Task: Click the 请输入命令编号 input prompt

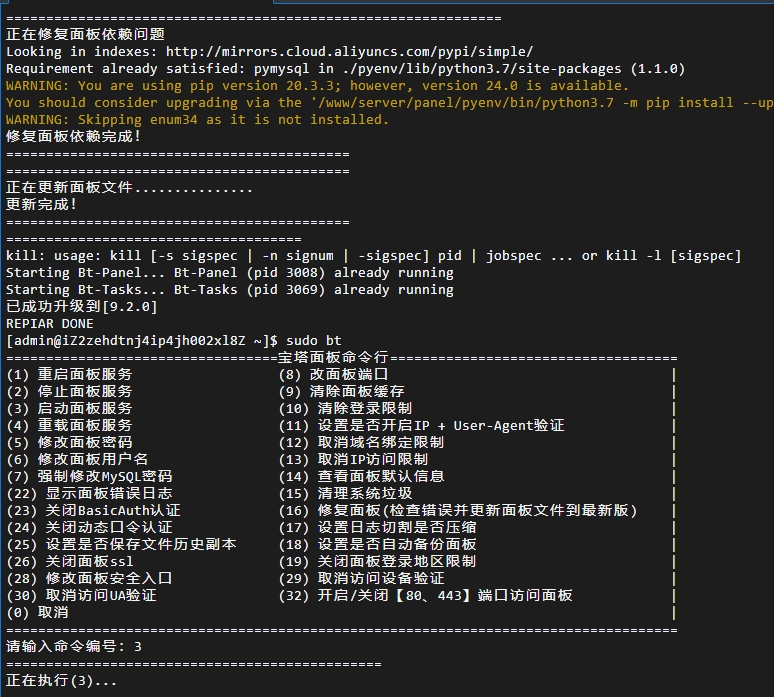Action: (x=74, y=647)
